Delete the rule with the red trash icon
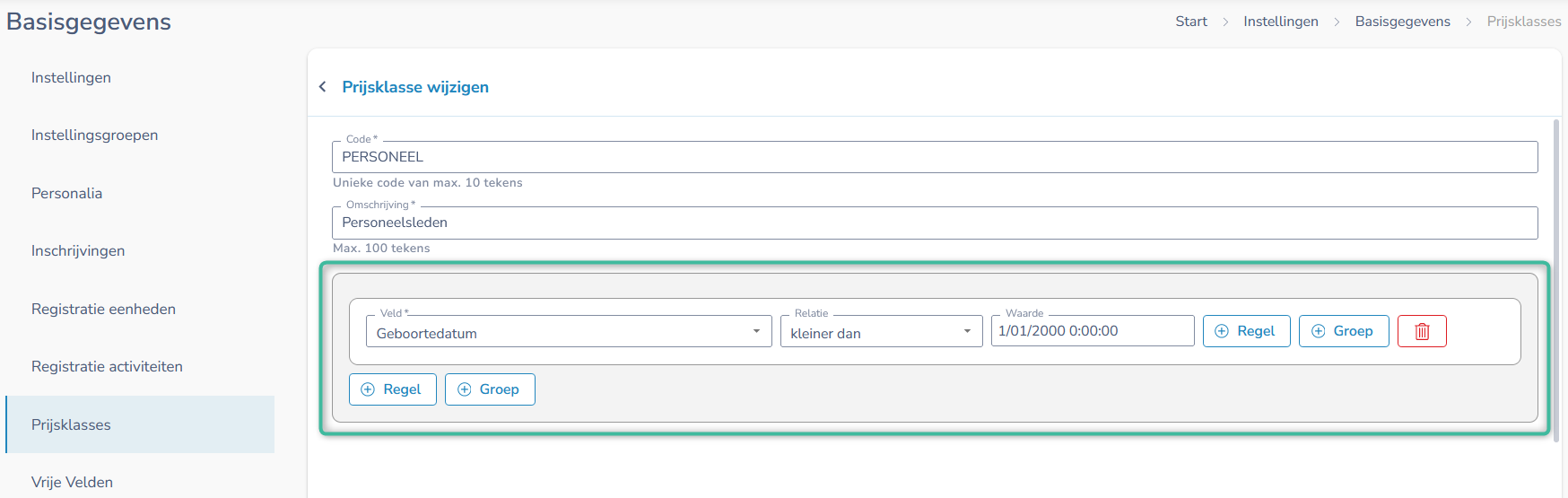Image resolution: width=1568 pixels, height=498 pixels. tap(1422, 331)
